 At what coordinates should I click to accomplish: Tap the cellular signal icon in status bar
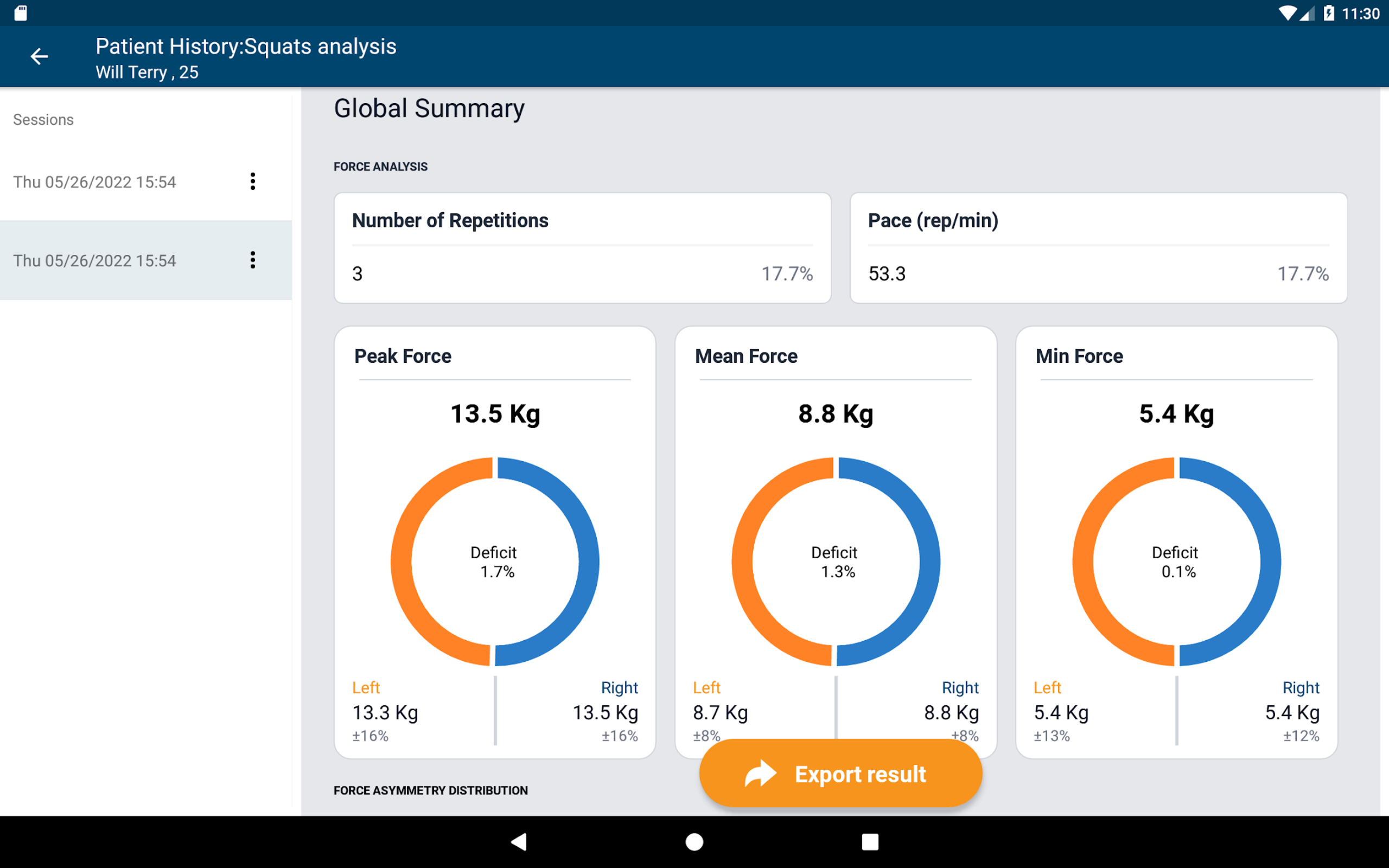(x=1307, y=12)
